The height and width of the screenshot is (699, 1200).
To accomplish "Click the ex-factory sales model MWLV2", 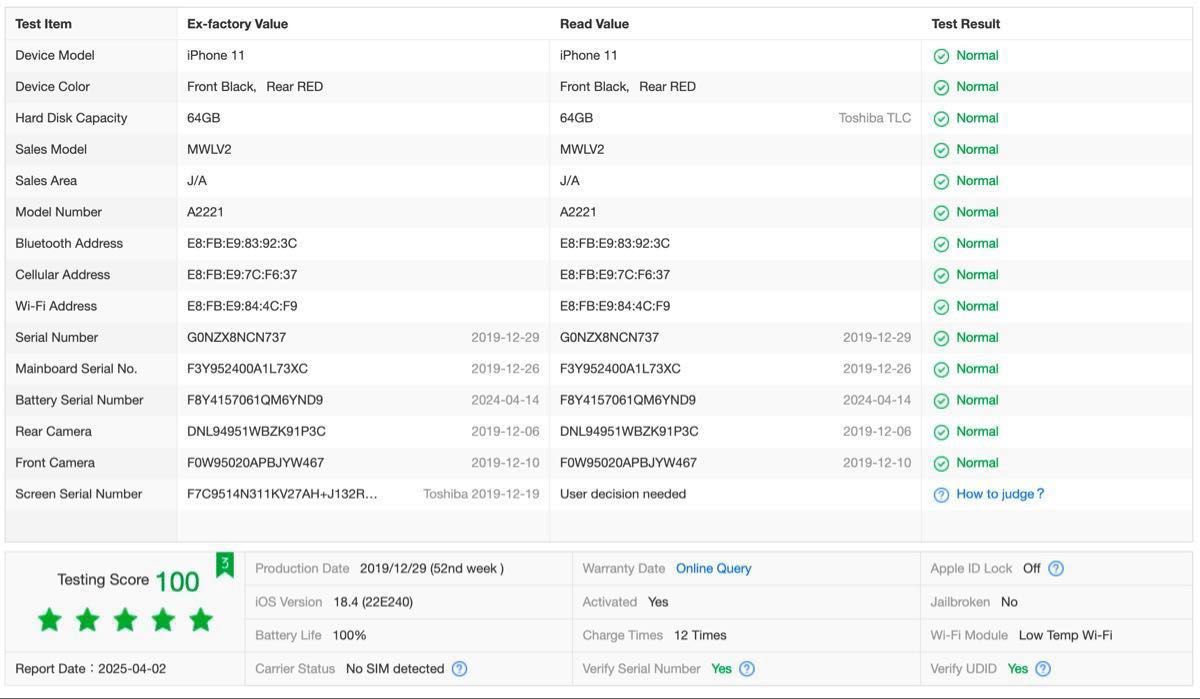I will click(x=209, y=150).
